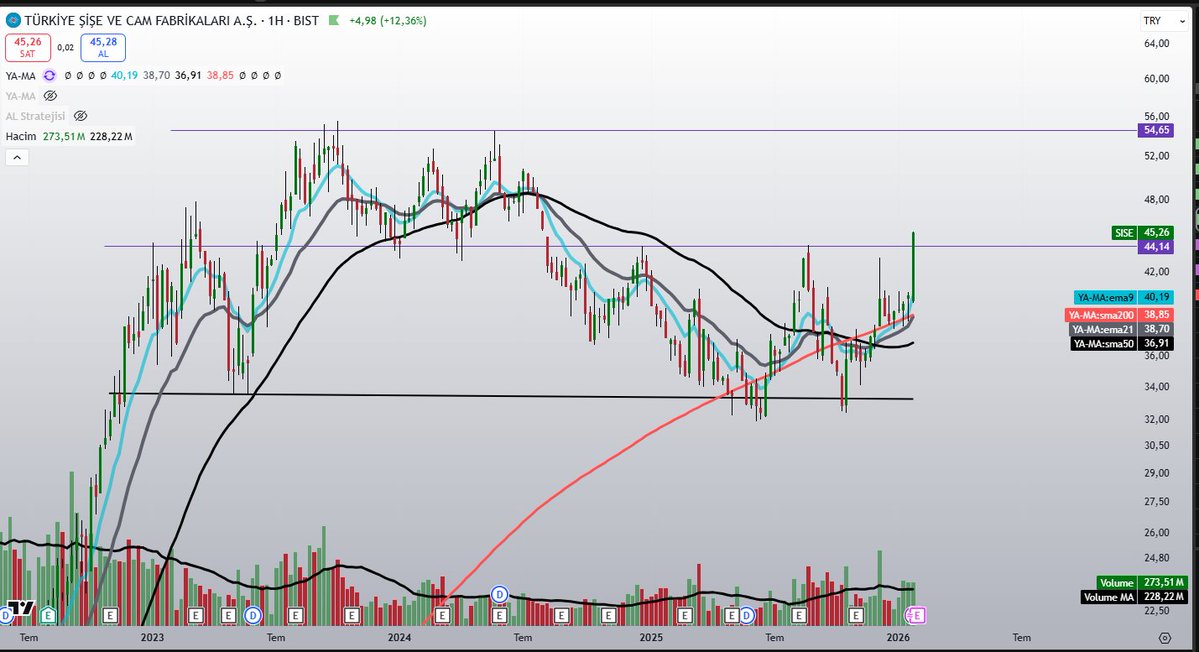1199x652 pixels.
Task: Click the 30,50 price axis value
Action: coord(1157,446)
